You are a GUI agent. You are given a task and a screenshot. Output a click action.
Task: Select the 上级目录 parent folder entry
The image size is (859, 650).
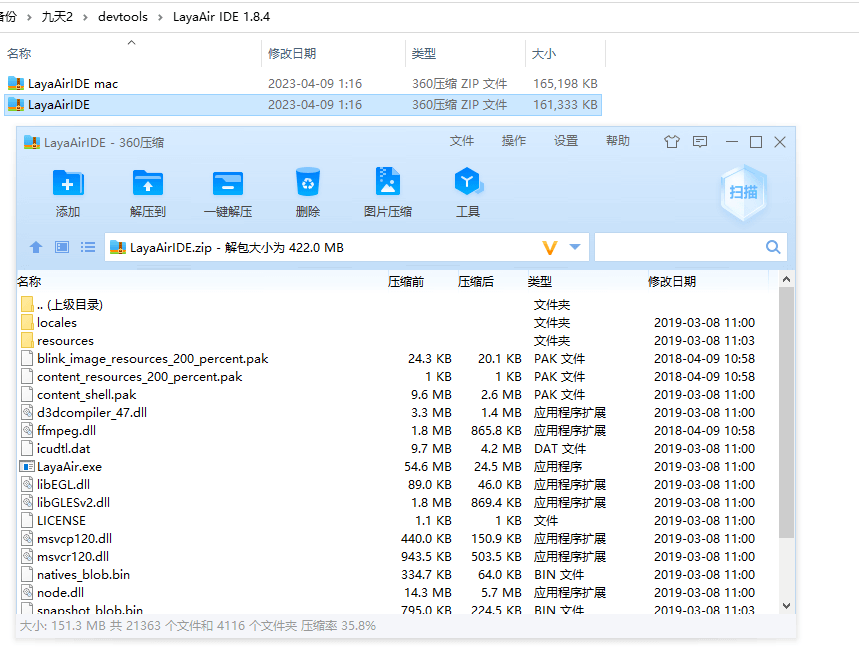click(x=397, y=304)
